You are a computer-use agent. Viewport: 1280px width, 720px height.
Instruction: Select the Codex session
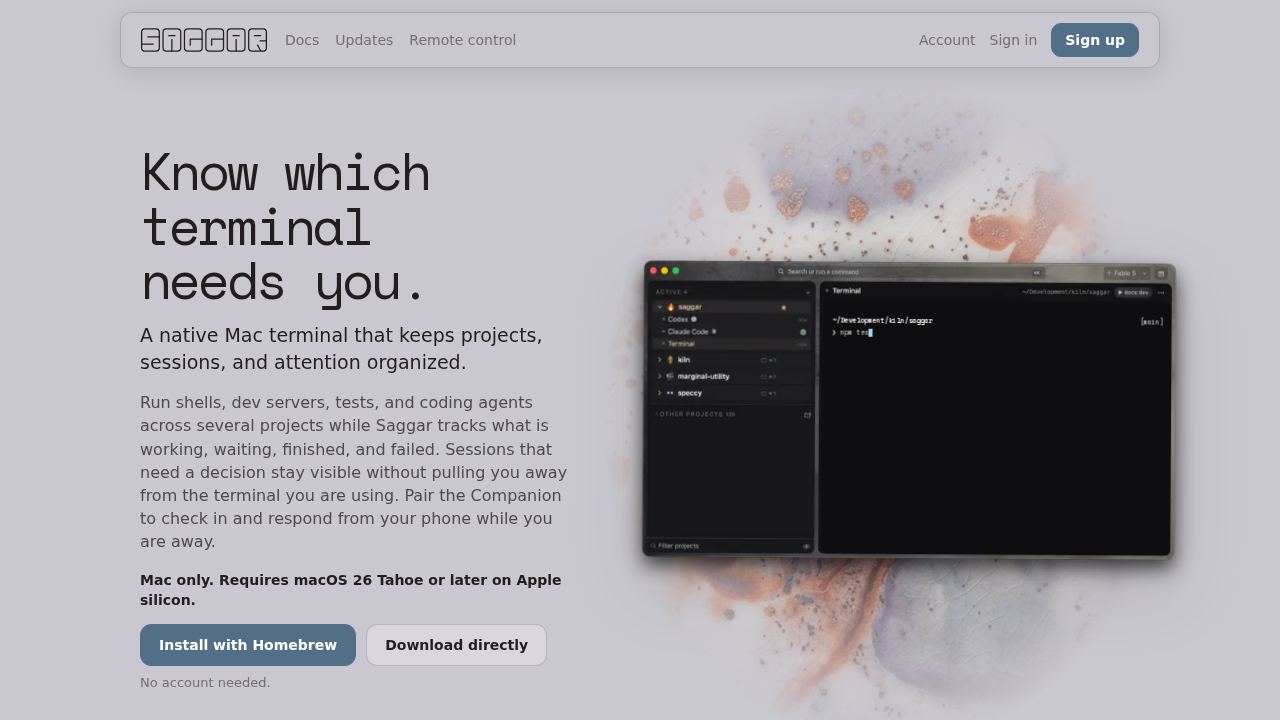tap(732, 319)
